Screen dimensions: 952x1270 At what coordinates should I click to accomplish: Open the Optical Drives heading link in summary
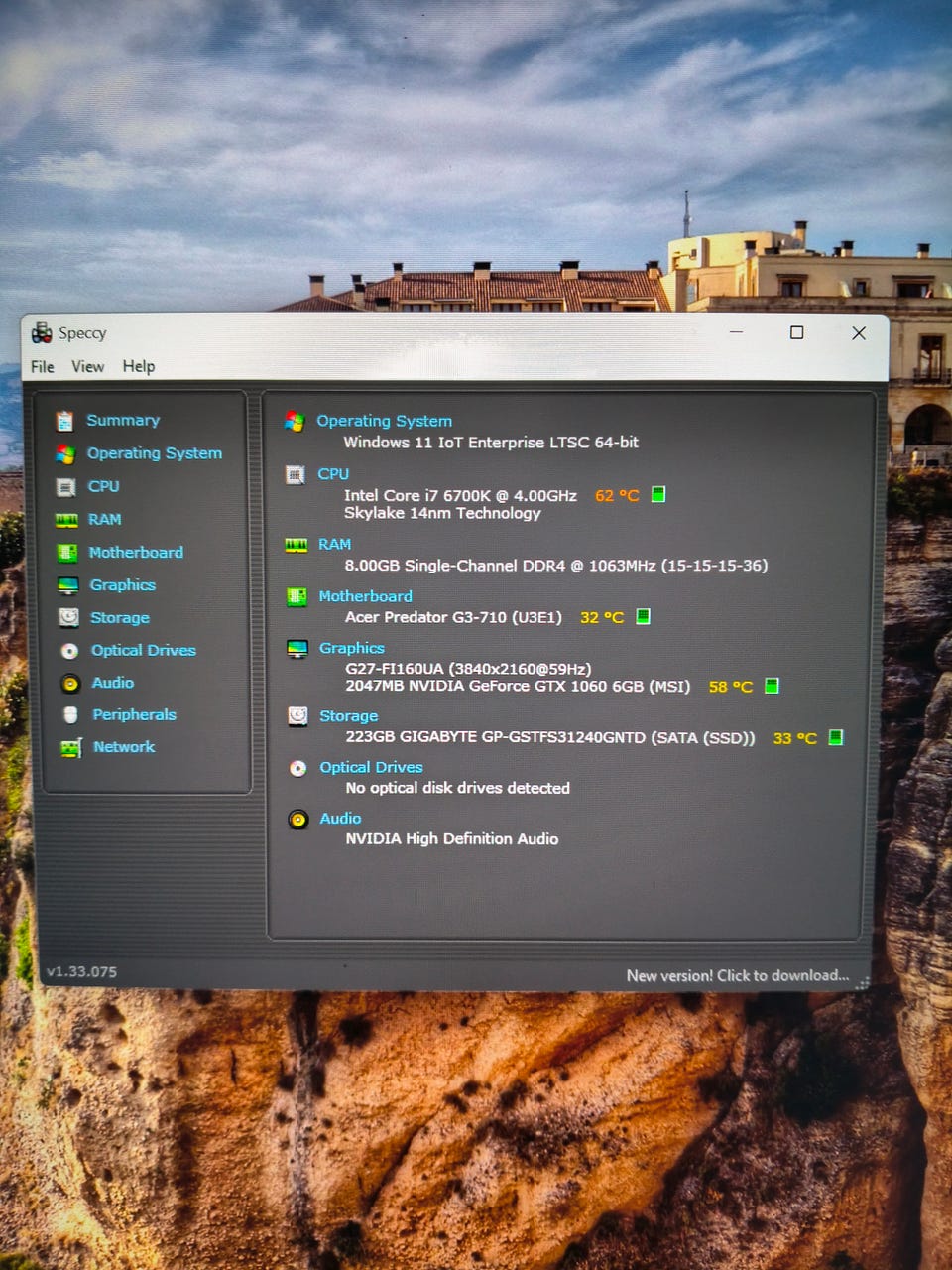click(372, 767)
